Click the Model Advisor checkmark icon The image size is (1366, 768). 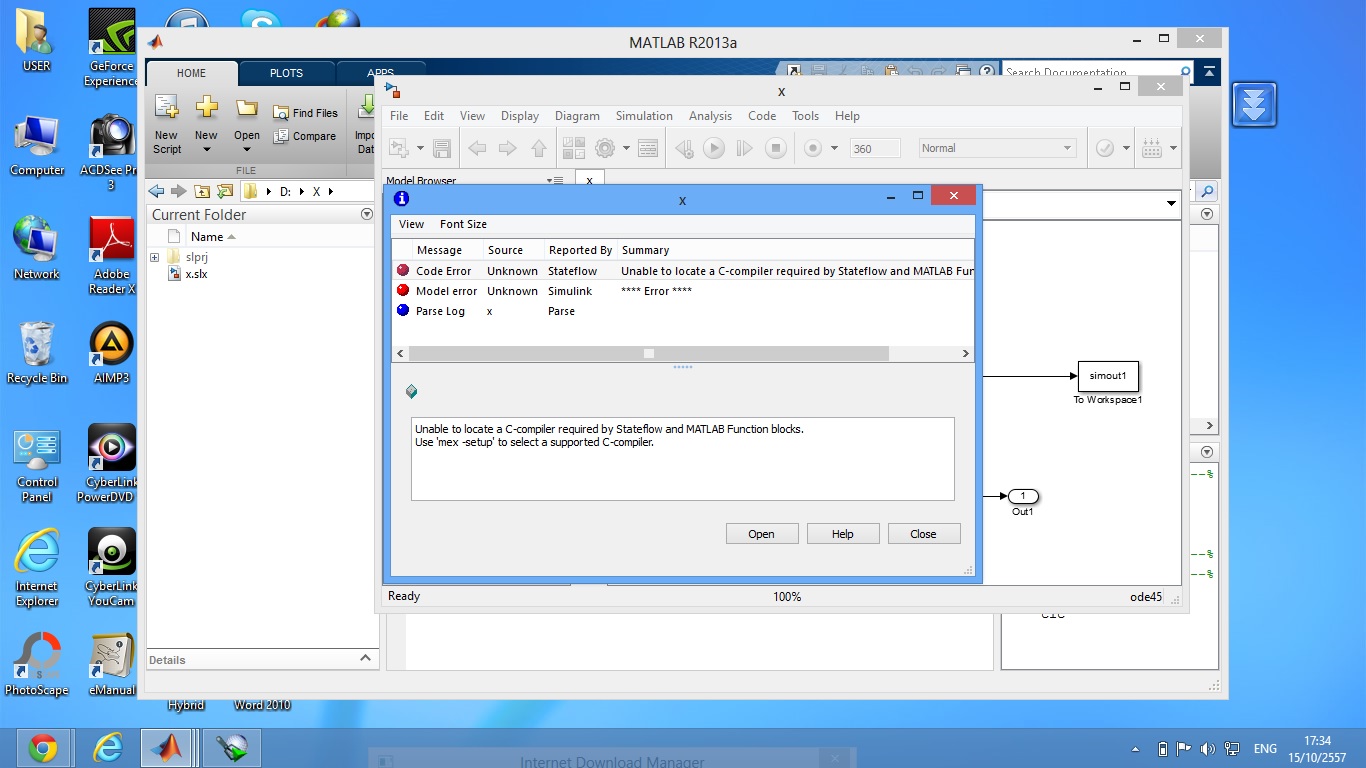pyautogui.click(x=1105, y=148)
